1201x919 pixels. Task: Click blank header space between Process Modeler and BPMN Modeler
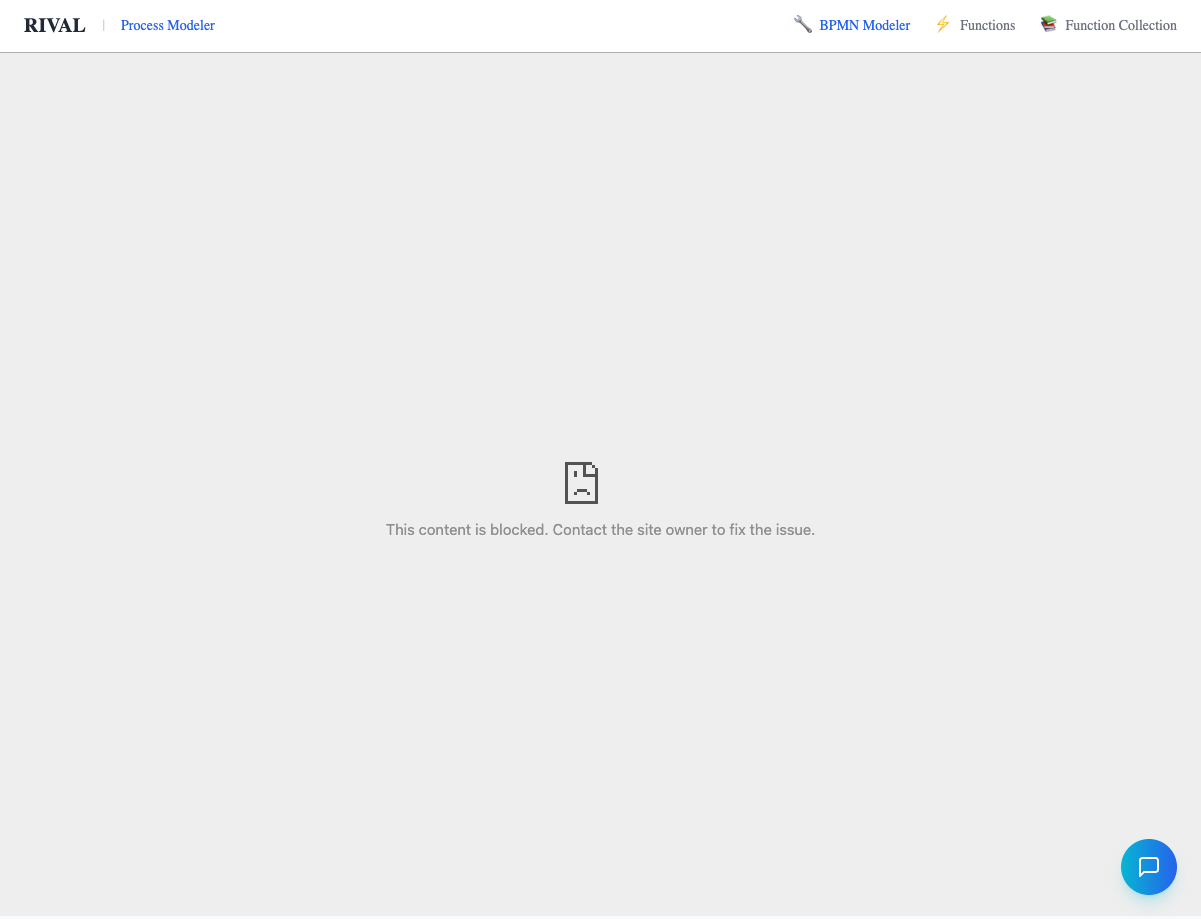tap(500, 25)
